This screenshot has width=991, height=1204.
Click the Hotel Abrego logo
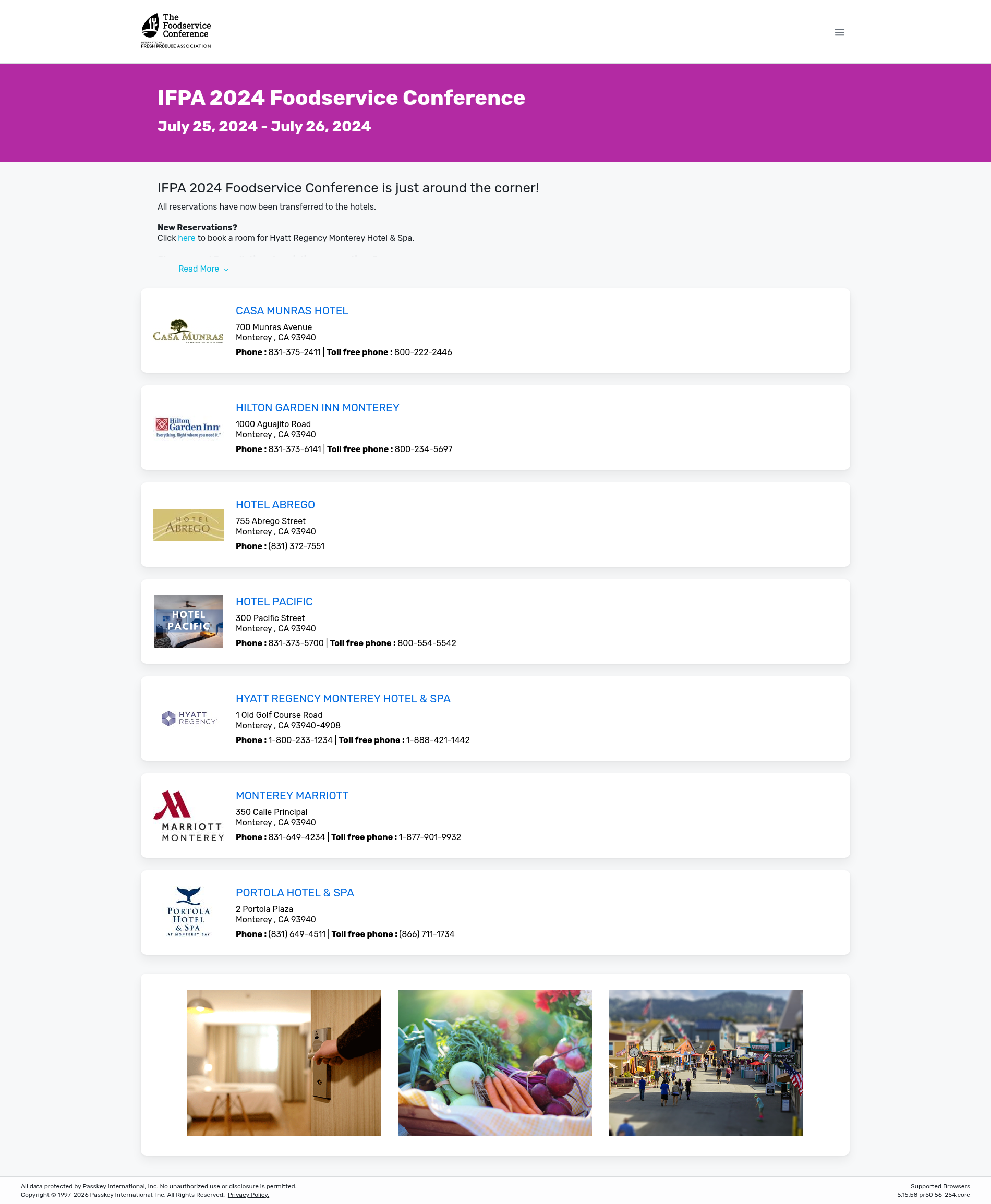[x=188, y=525]
